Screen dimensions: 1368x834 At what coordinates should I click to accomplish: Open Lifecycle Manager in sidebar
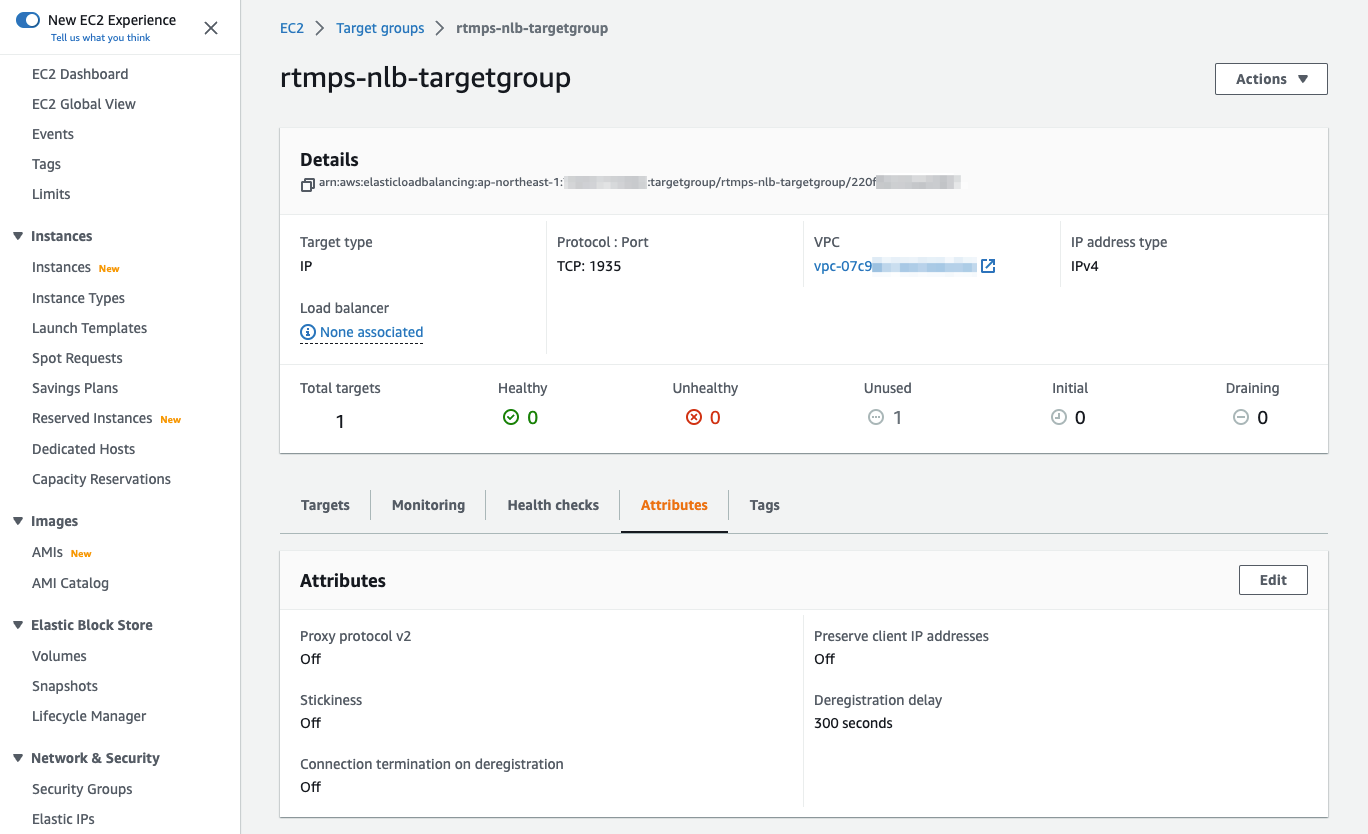pos(89,716)
